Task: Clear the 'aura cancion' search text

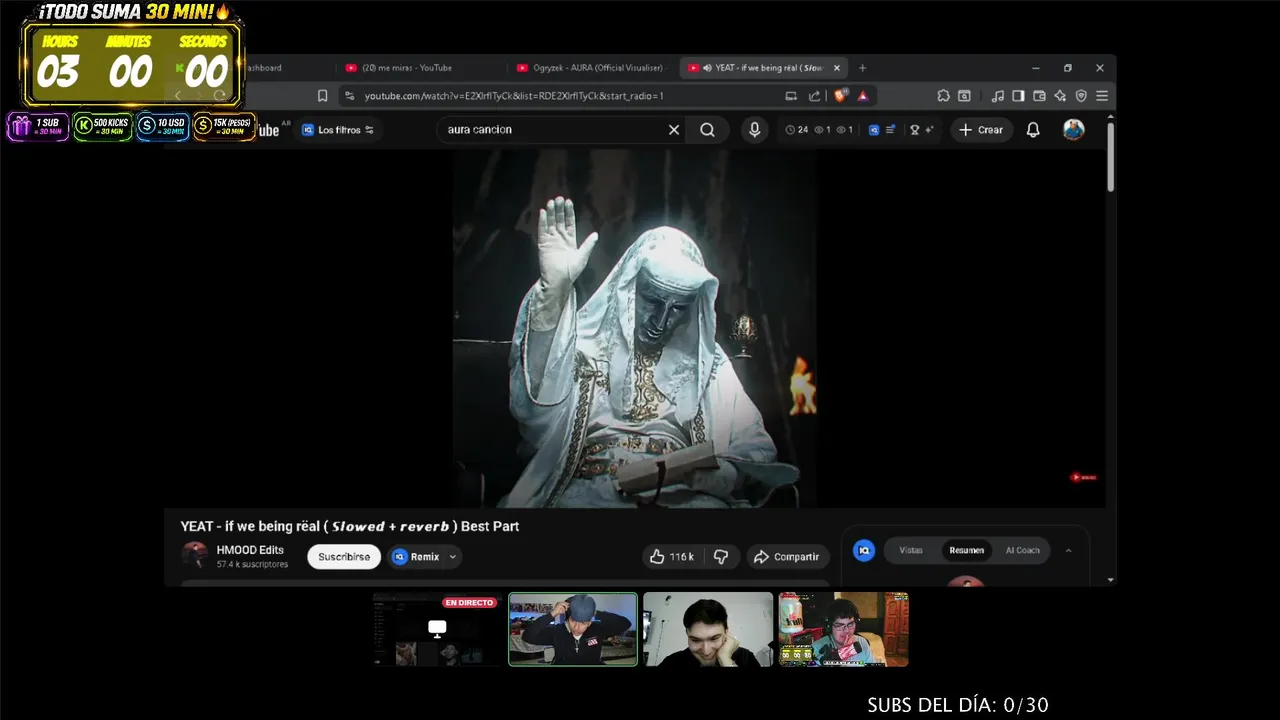Action: pyautogui.click(x=674, y=130)
